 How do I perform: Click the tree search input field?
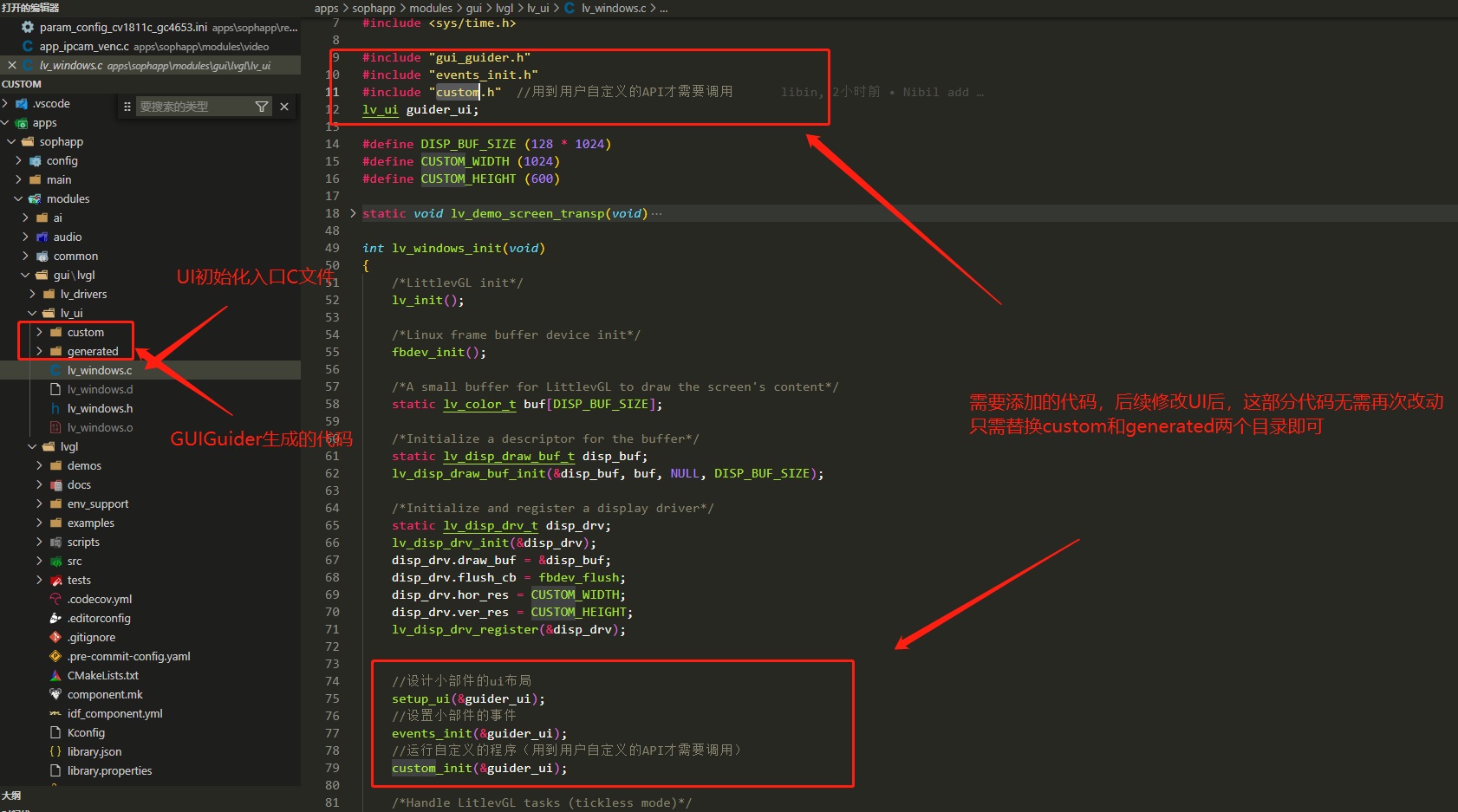192,107
